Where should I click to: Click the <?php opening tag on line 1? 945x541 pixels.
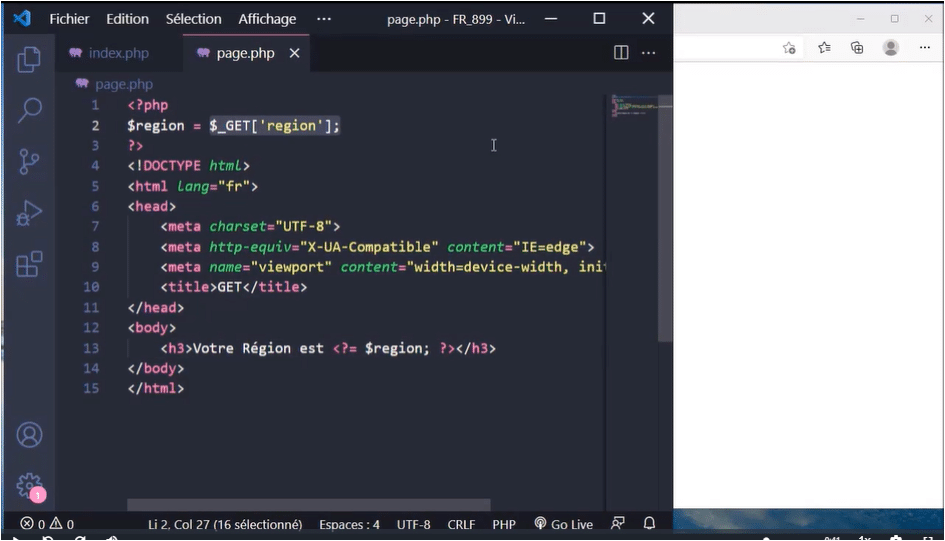(148, 105)
